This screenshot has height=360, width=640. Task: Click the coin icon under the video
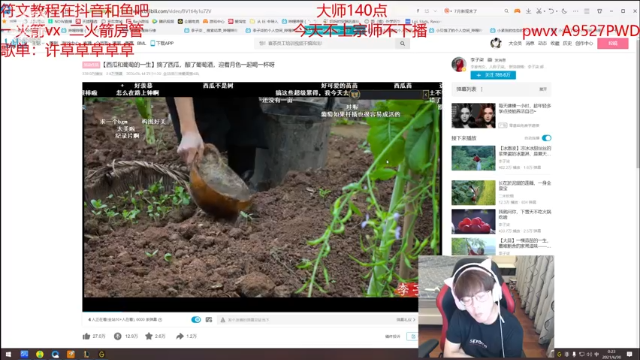[x=118, y=336]
